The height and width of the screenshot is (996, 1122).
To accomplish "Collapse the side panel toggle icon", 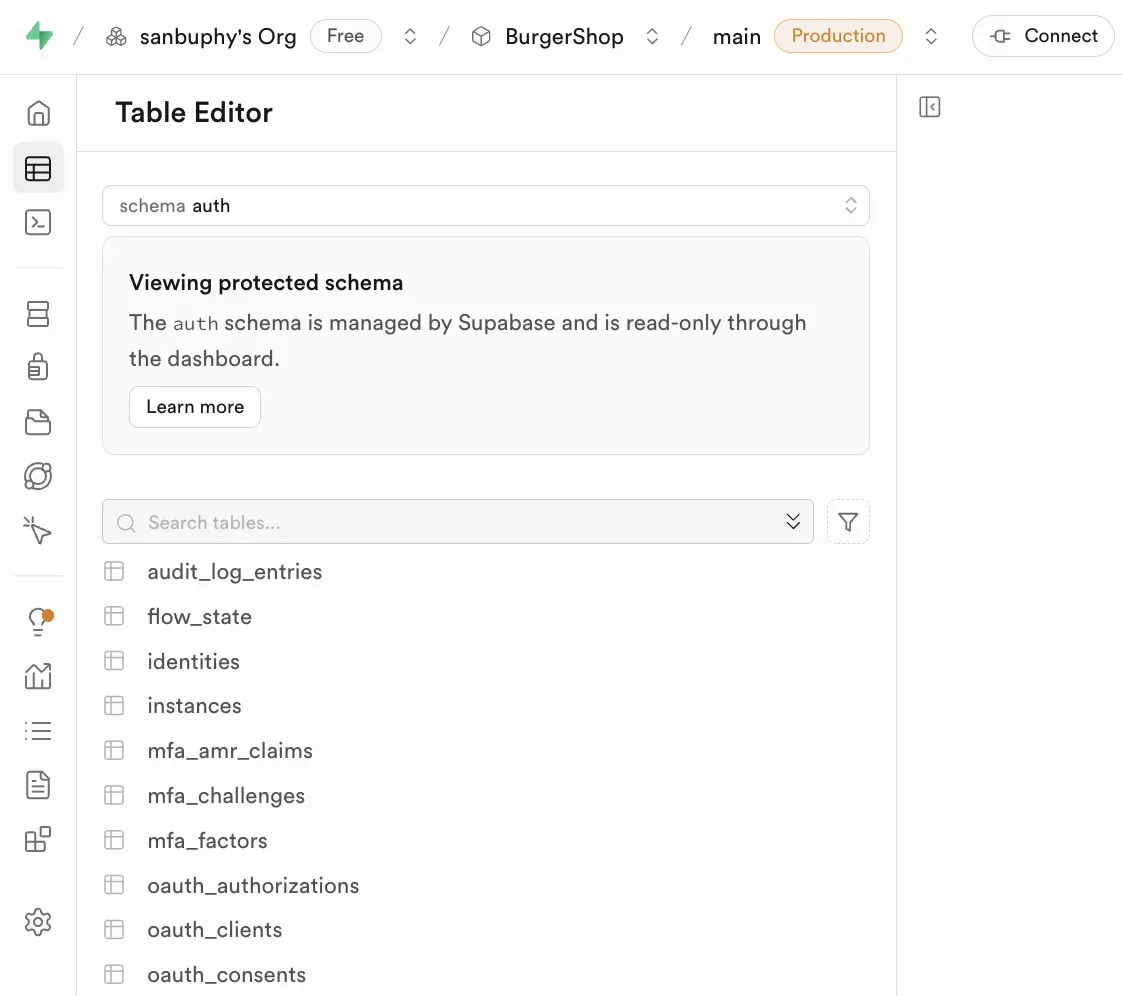I will click(930, 107).
